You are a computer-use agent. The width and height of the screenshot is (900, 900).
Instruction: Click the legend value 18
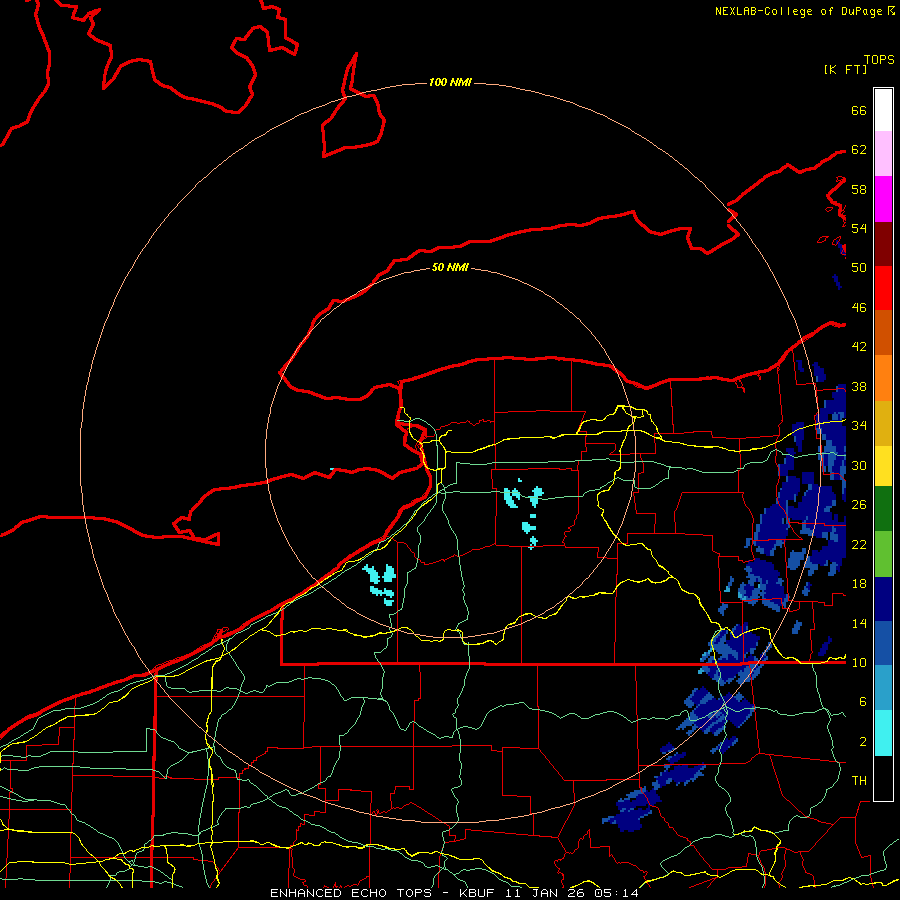point(859,584)
